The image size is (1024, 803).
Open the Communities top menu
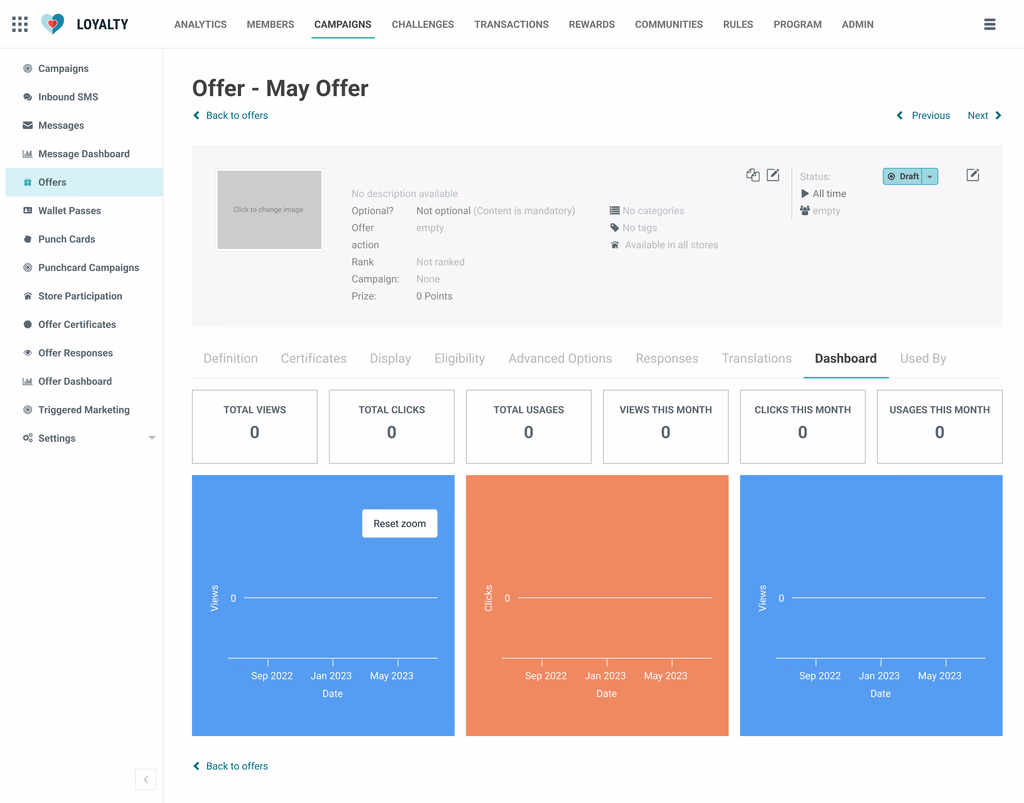(669, 24)
